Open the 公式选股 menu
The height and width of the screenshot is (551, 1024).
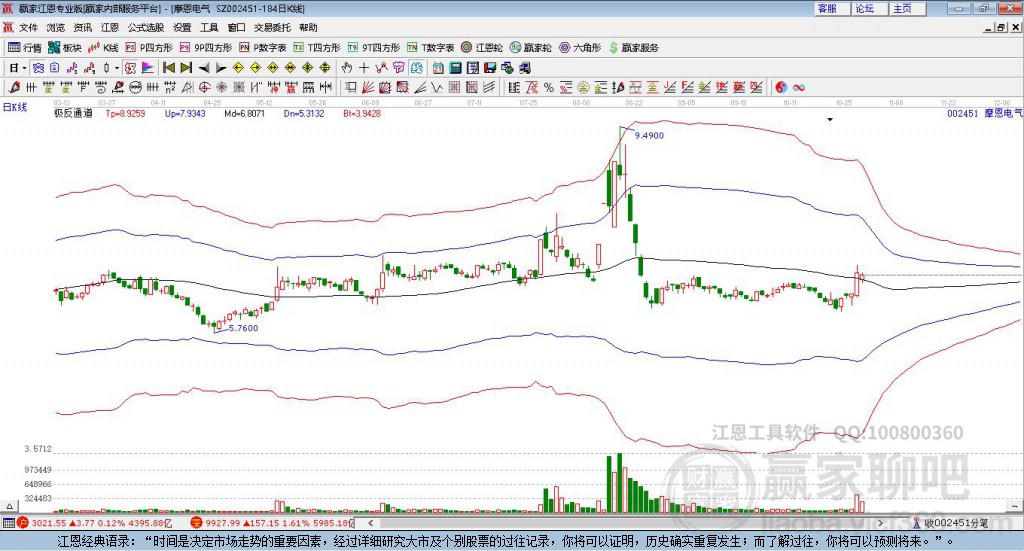click(146, 27)
